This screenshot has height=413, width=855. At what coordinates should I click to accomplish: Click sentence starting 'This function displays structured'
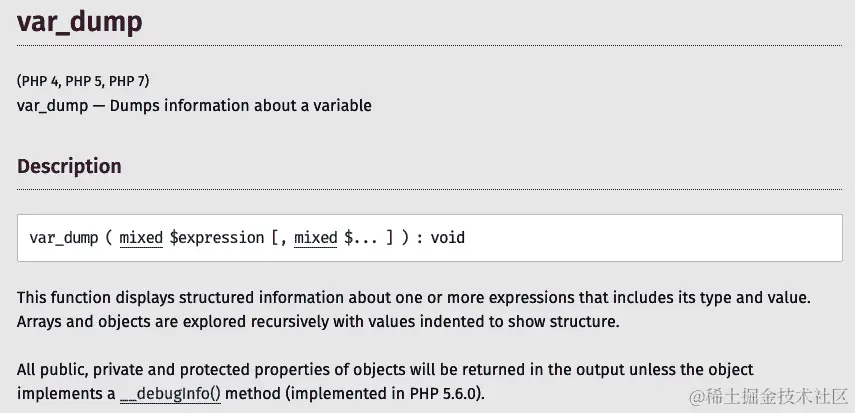[414, 297]
